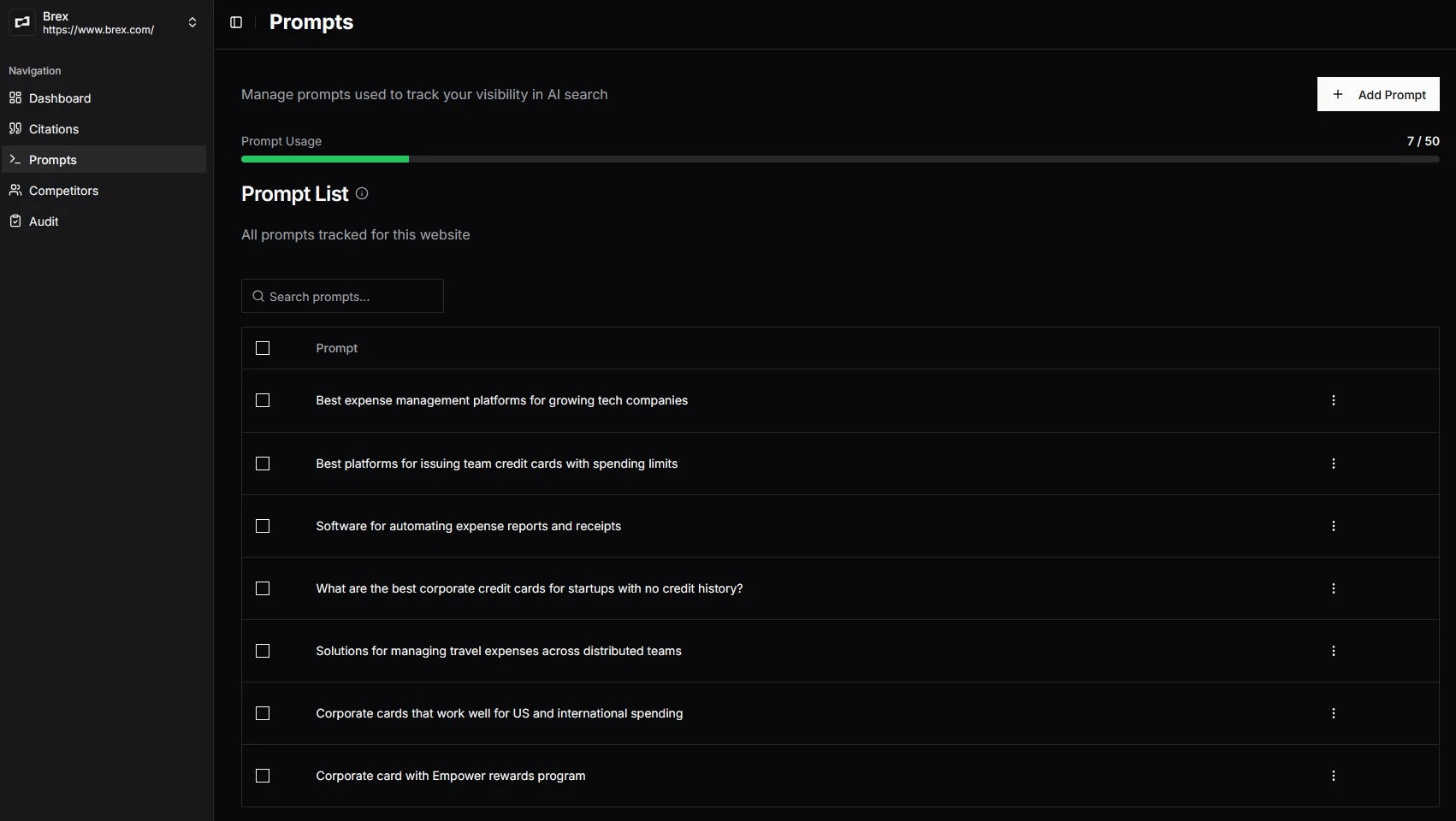Open the workspace switcher chevron next to Brex
The height and width of the screenshot is (821, 1456).
pos(192,22)
